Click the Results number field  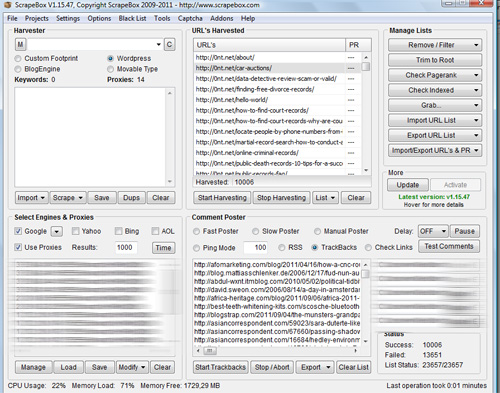pyautogui.click(x=126, y=248)
